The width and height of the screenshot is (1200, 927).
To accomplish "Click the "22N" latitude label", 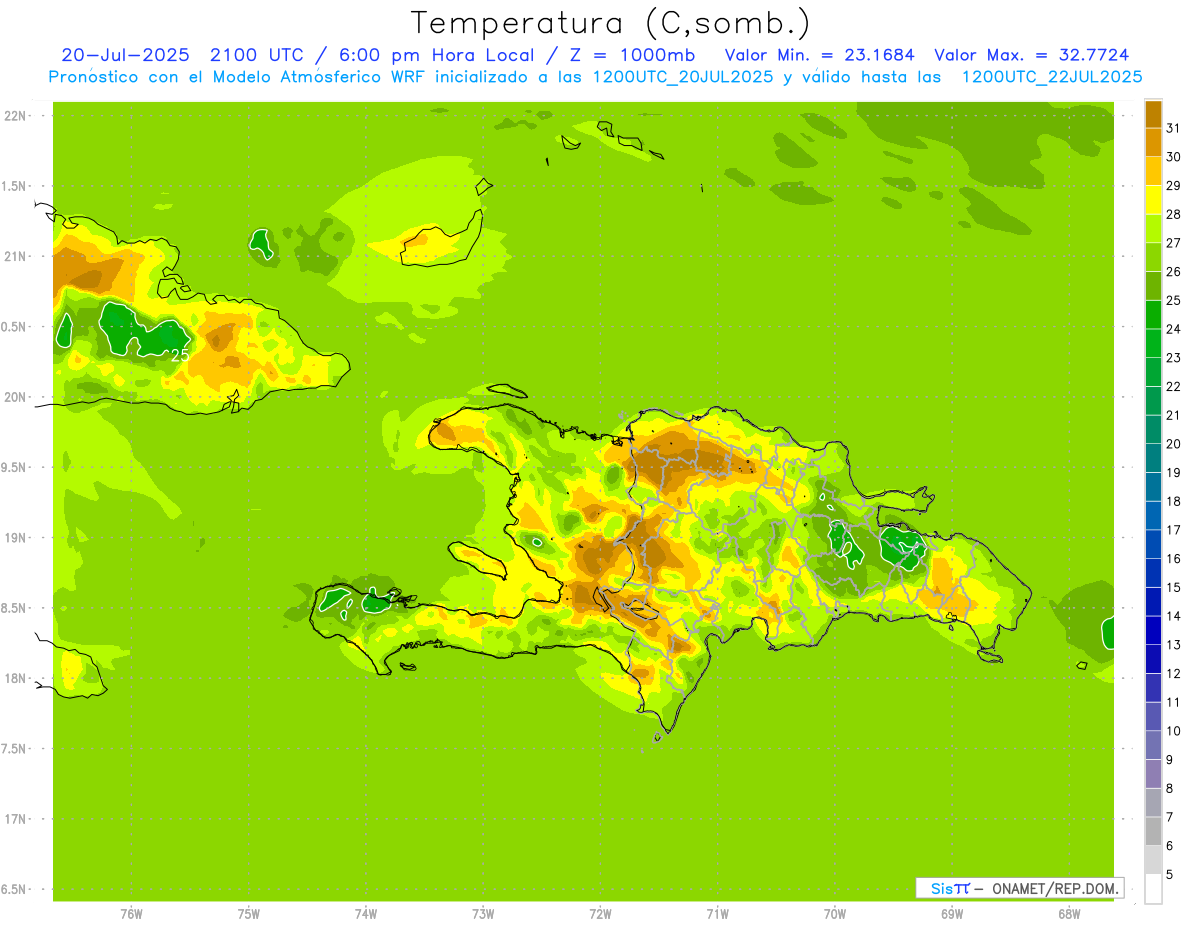I will [14, 115].
